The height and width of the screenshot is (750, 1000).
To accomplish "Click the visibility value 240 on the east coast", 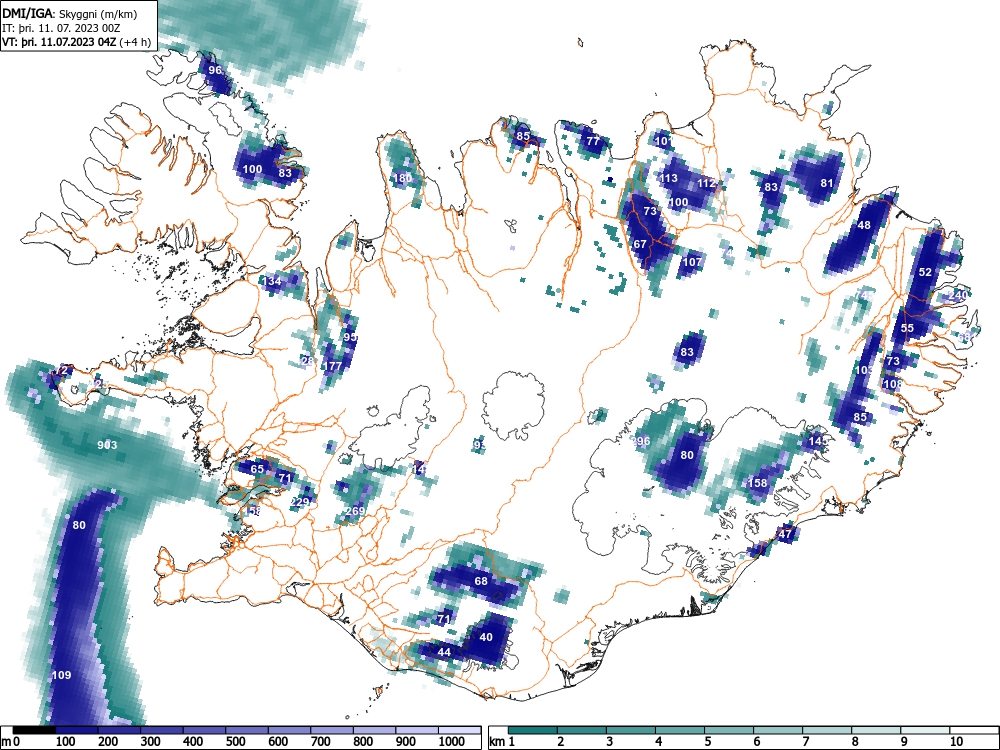I will [x=957, y=295].
